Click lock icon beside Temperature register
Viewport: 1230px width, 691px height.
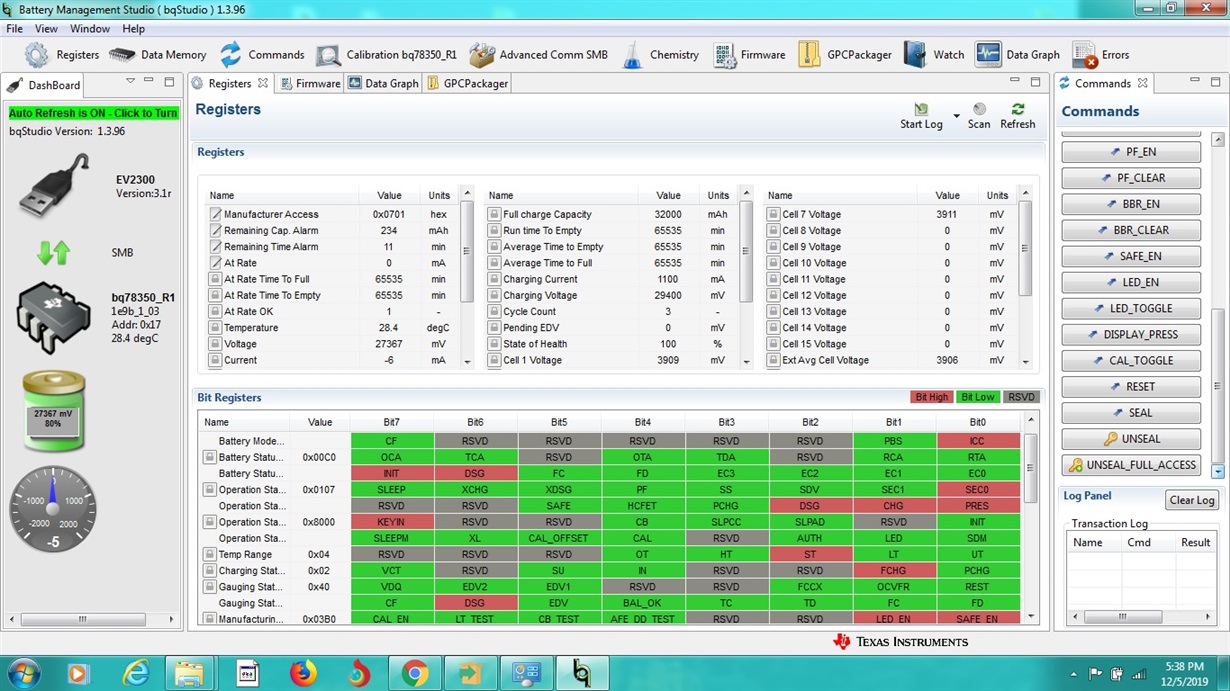click(215, 328)
